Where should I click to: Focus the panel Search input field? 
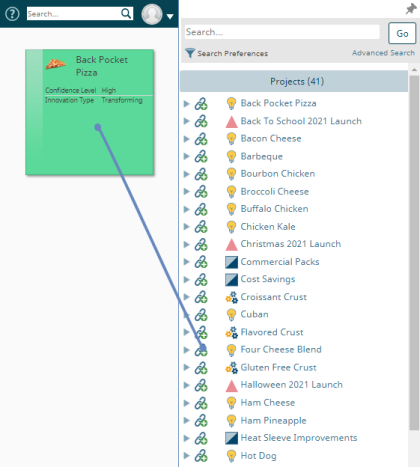pyautogui.click(x=282, y=32)
